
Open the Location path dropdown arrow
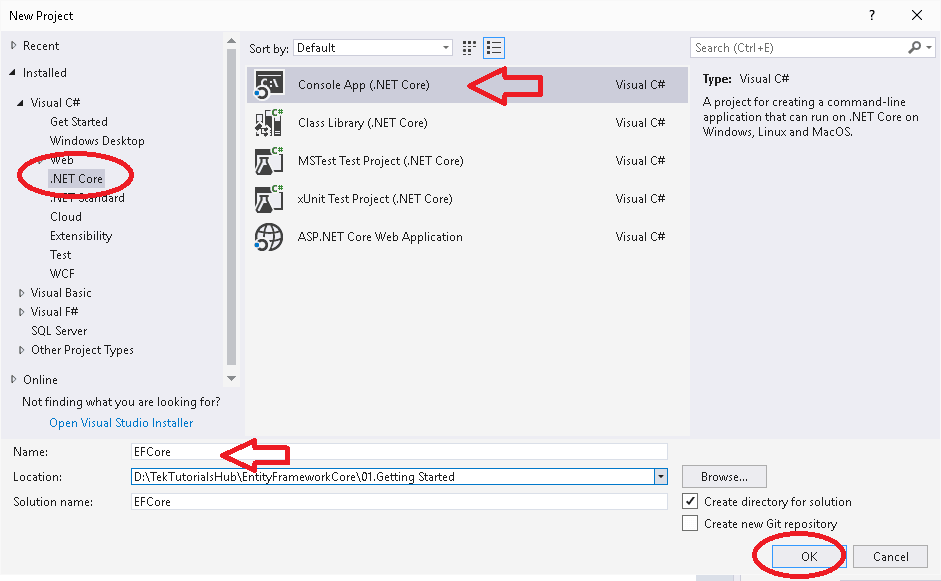661,477
